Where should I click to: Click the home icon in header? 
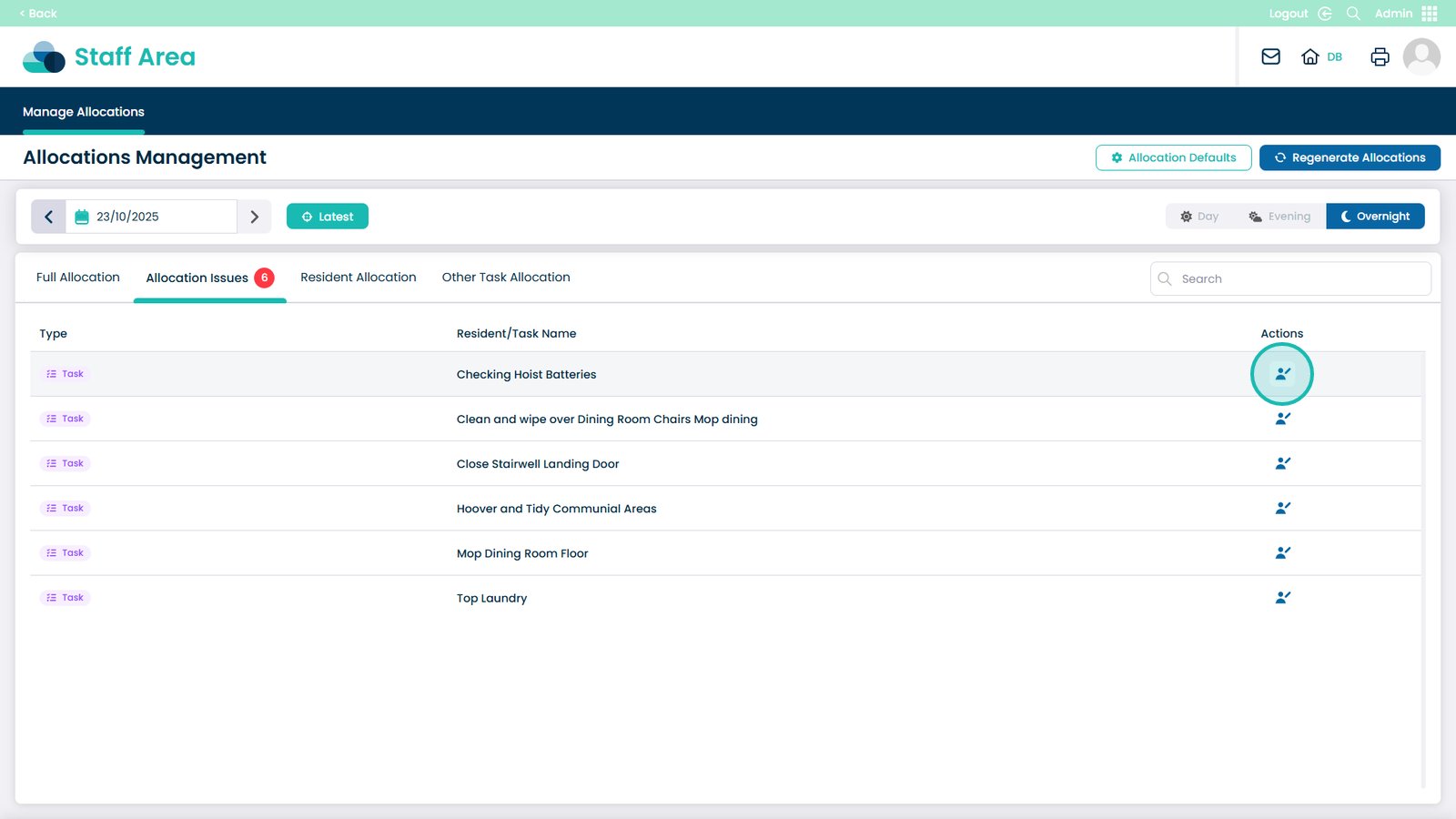coord(1310,56)
